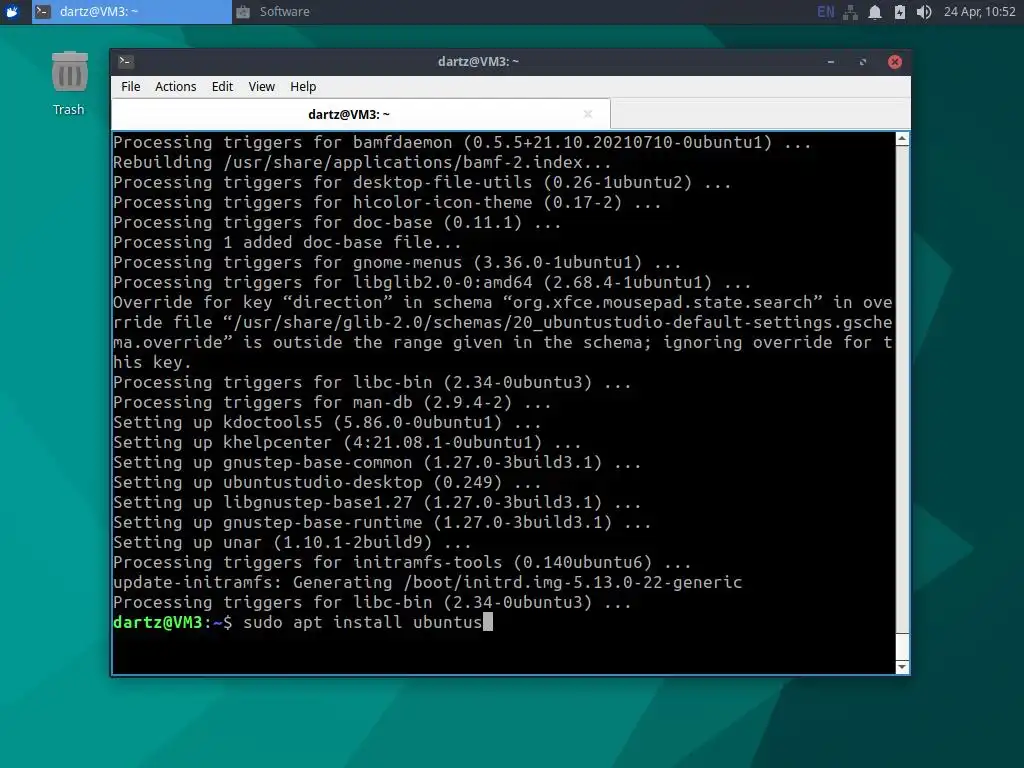Viewport: 1024px width, 768px height.
Task: Click the green prompt text dartz@VM3
Action: click(x=157, y=622)
